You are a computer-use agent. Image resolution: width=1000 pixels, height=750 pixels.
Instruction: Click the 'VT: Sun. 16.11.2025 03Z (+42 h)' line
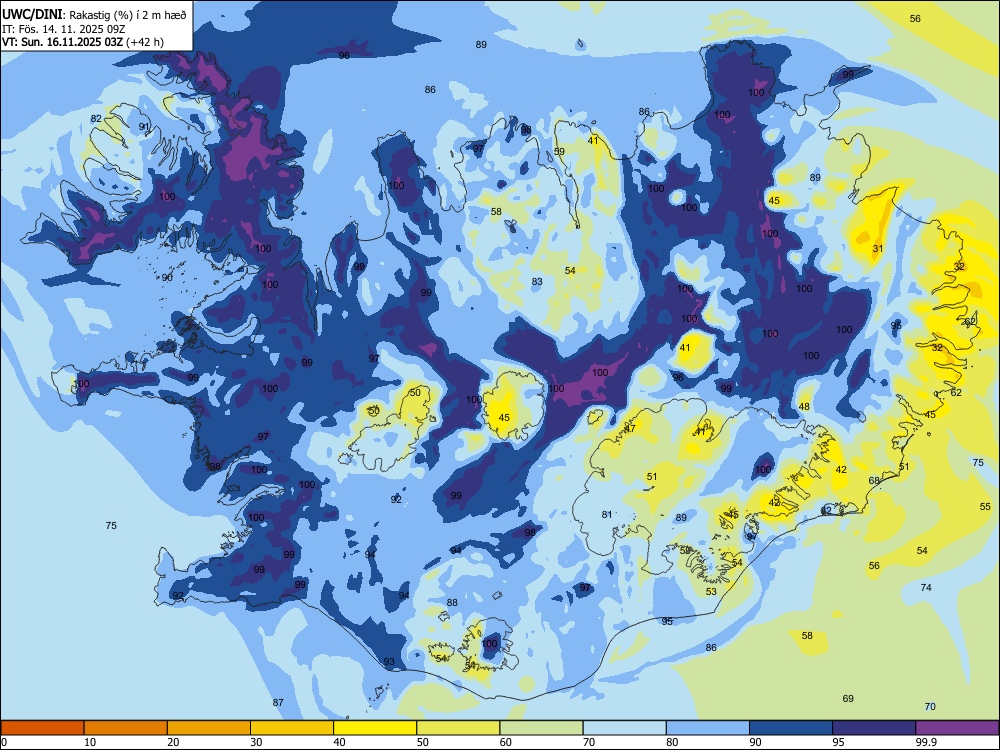[x=83, y=42]
